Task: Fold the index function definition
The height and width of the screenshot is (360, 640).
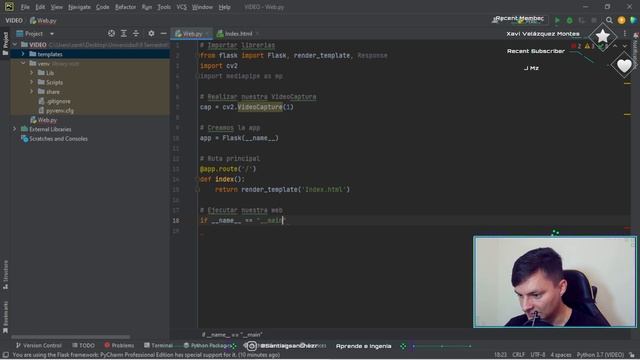Action: tap(198, 179)
